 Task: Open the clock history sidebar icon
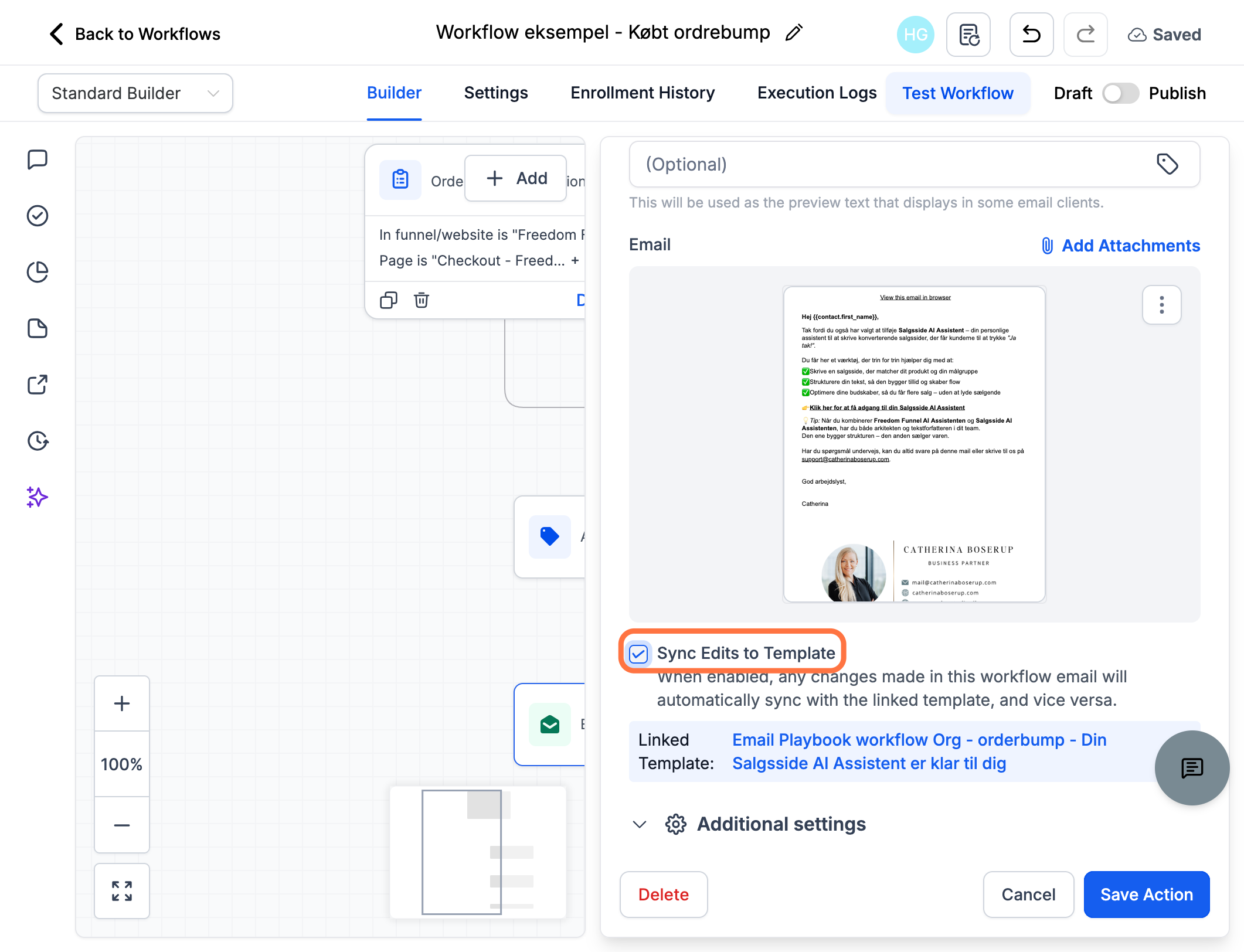coord(38,441)
